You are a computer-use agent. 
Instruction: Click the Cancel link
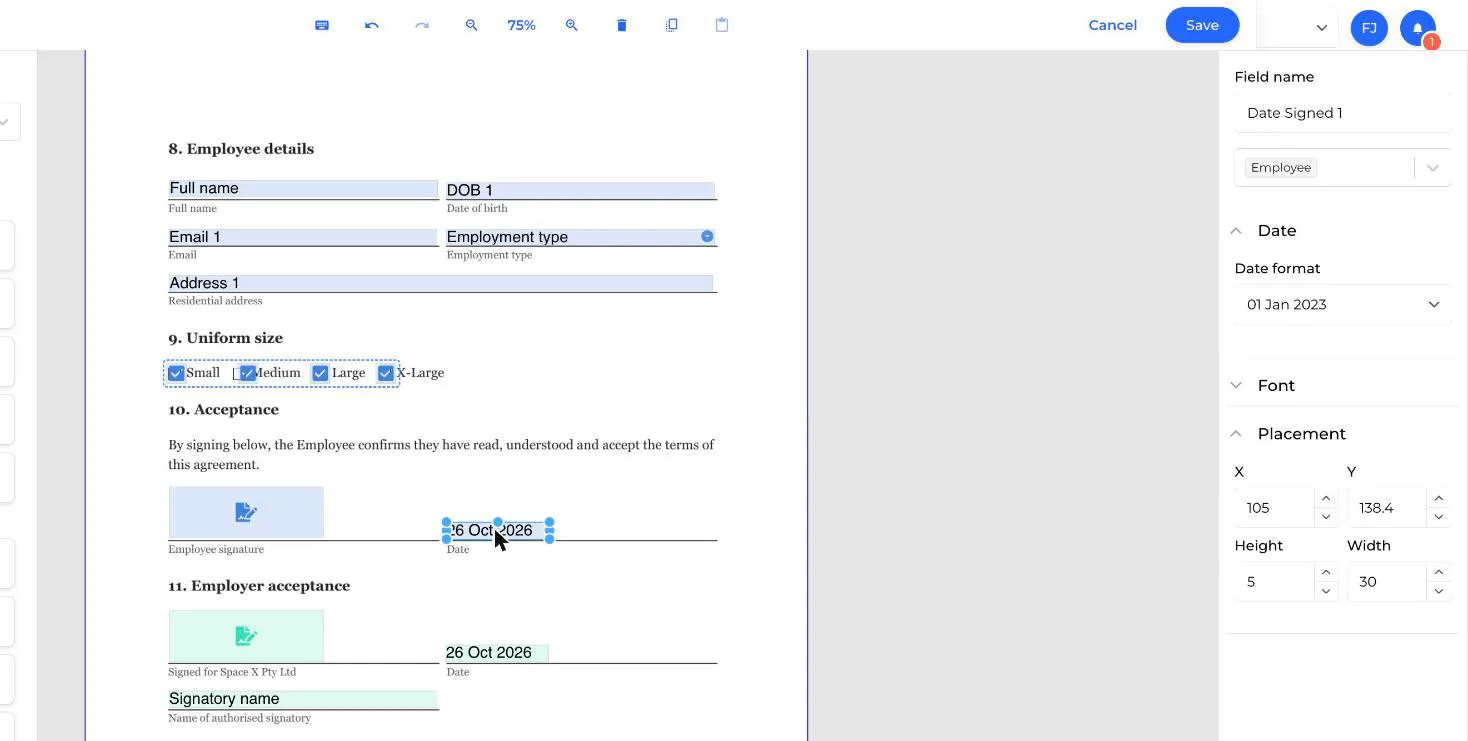coord(1112,25)
